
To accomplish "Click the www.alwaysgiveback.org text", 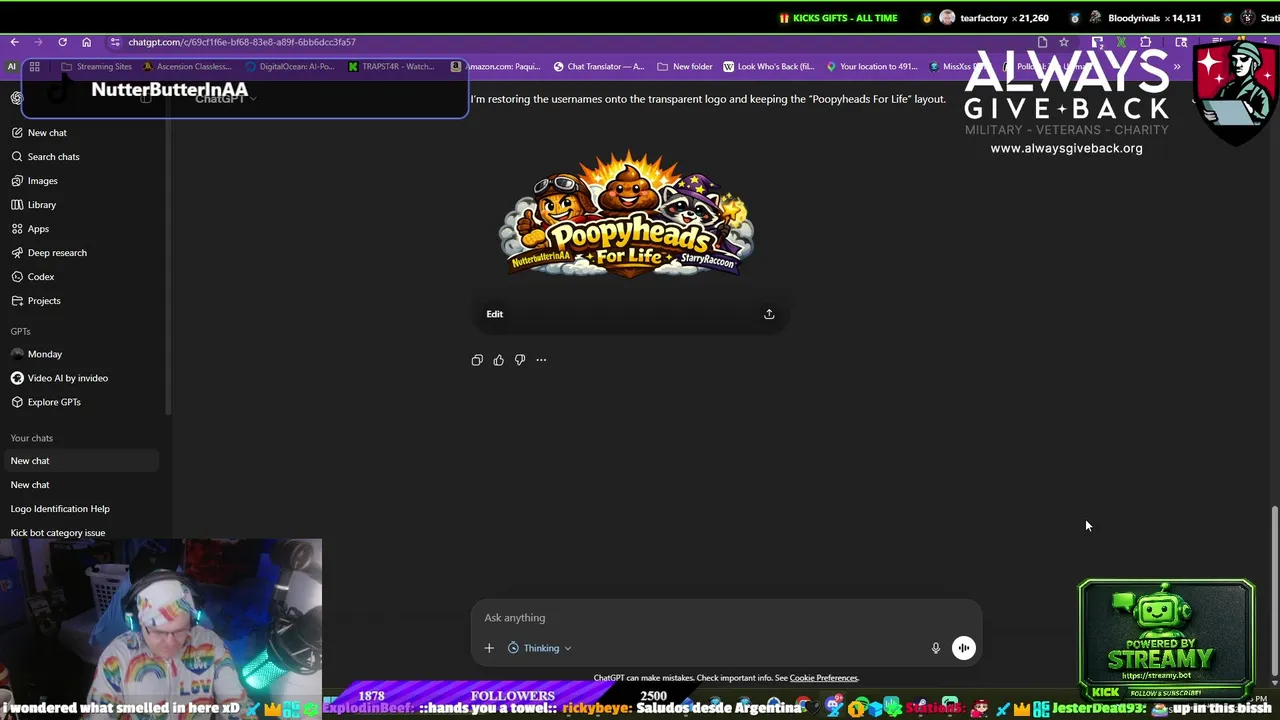I will 1066,148.
